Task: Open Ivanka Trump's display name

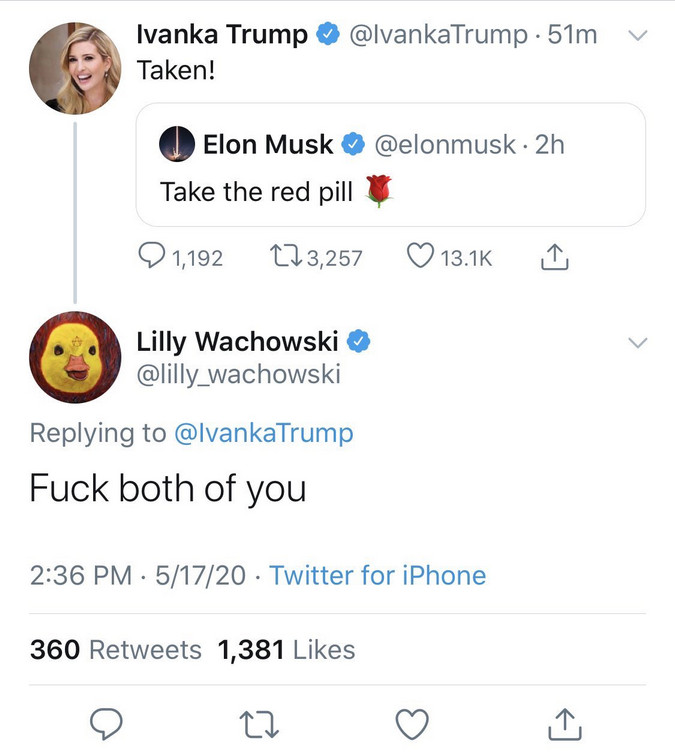Action: pos(222,34)
